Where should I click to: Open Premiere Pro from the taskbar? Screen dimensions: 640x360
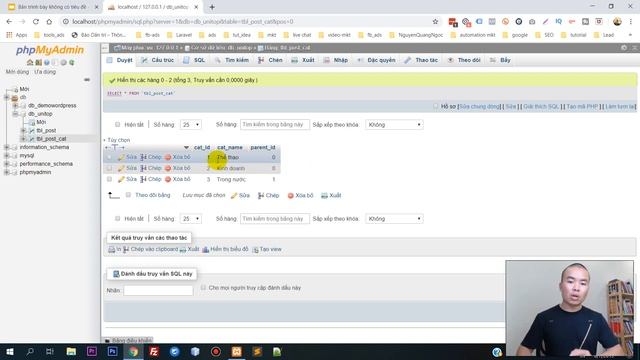[92, 351]
